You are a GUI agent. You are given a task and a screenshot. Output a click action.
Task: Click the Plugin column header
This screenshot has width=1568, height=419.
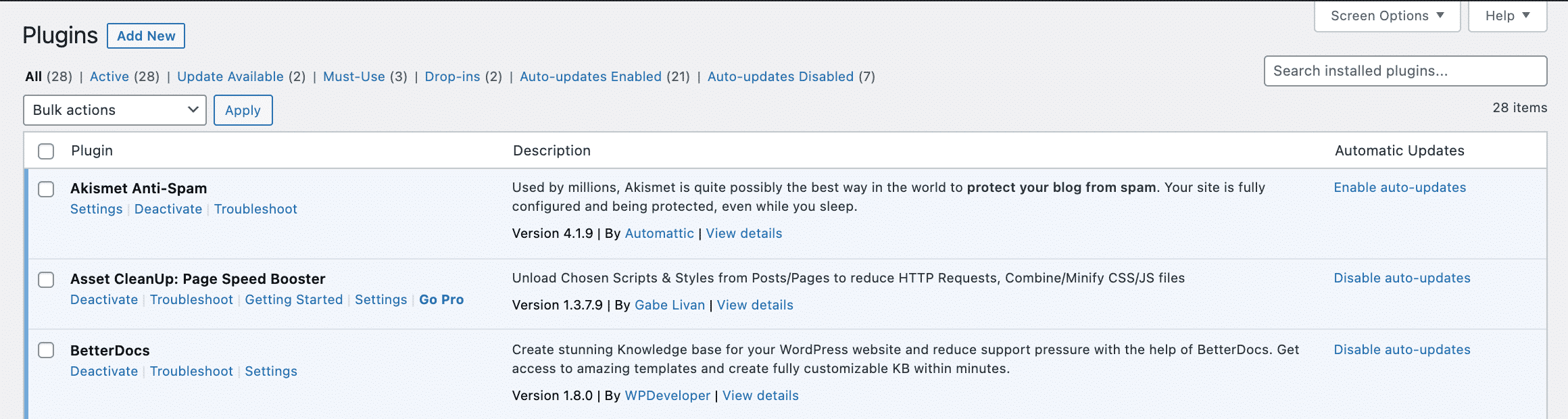pos(92,151)
